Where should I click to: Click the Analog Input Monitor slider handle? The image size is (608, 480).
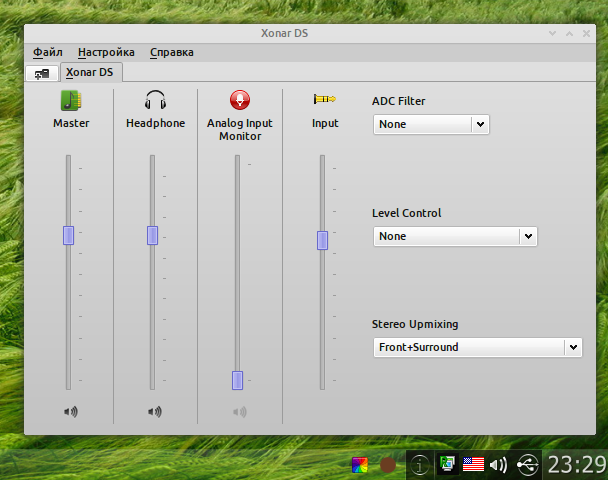(x=237, y=380)
